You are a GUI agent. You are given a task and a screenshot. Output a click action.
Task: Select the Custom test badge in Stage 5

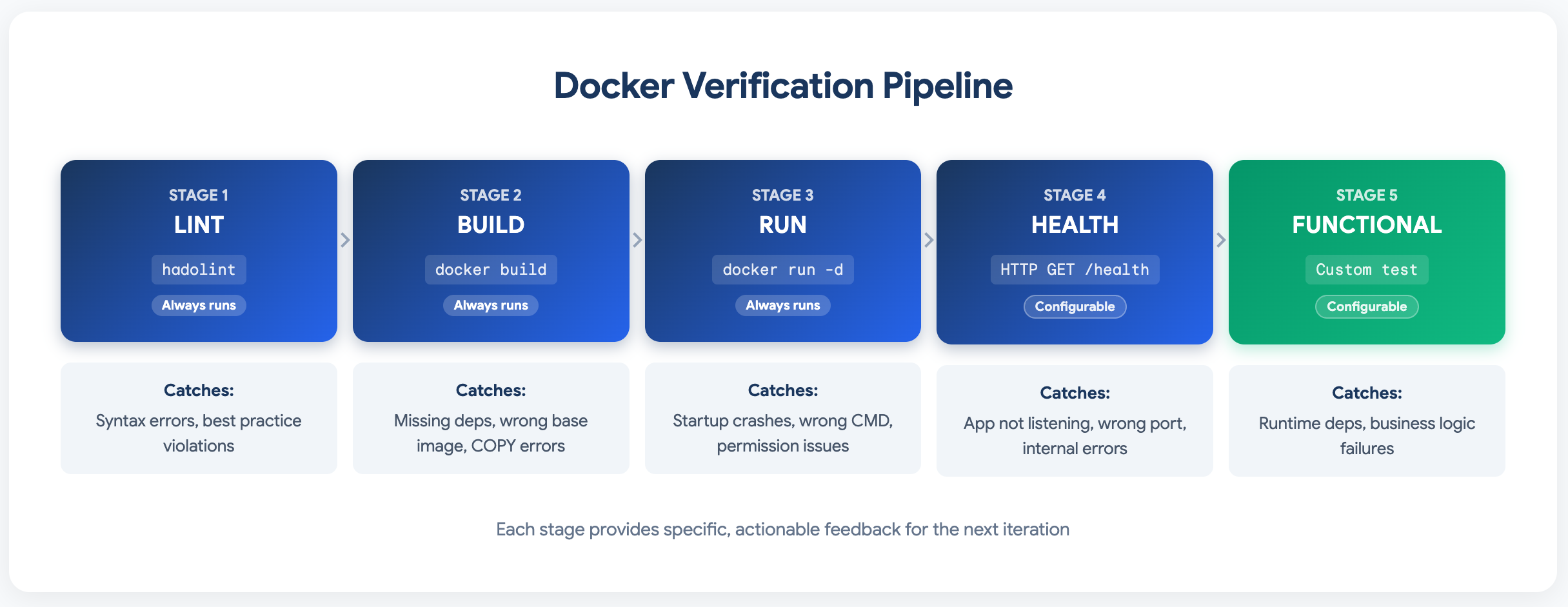pos(1366,269)
